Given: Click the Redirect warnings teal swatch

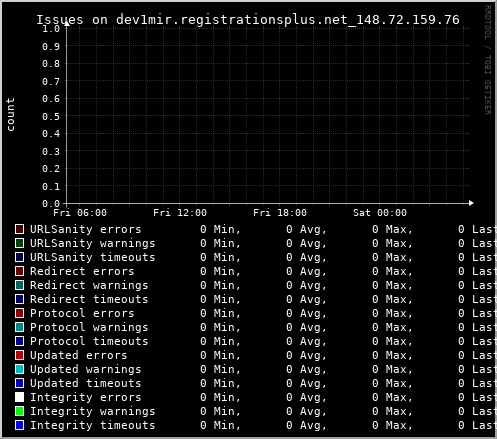Looking at the screenshot, I should pos(19,285).
